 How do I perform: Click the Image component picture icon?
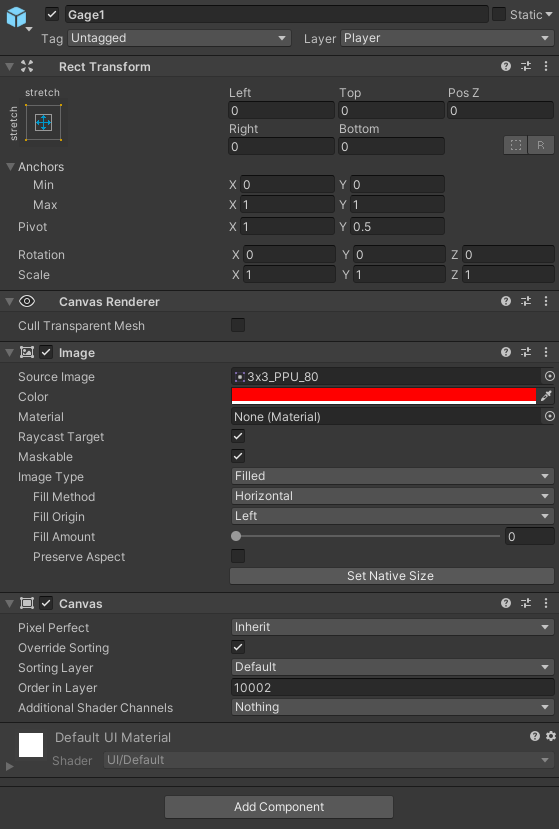tap(26, 352)
